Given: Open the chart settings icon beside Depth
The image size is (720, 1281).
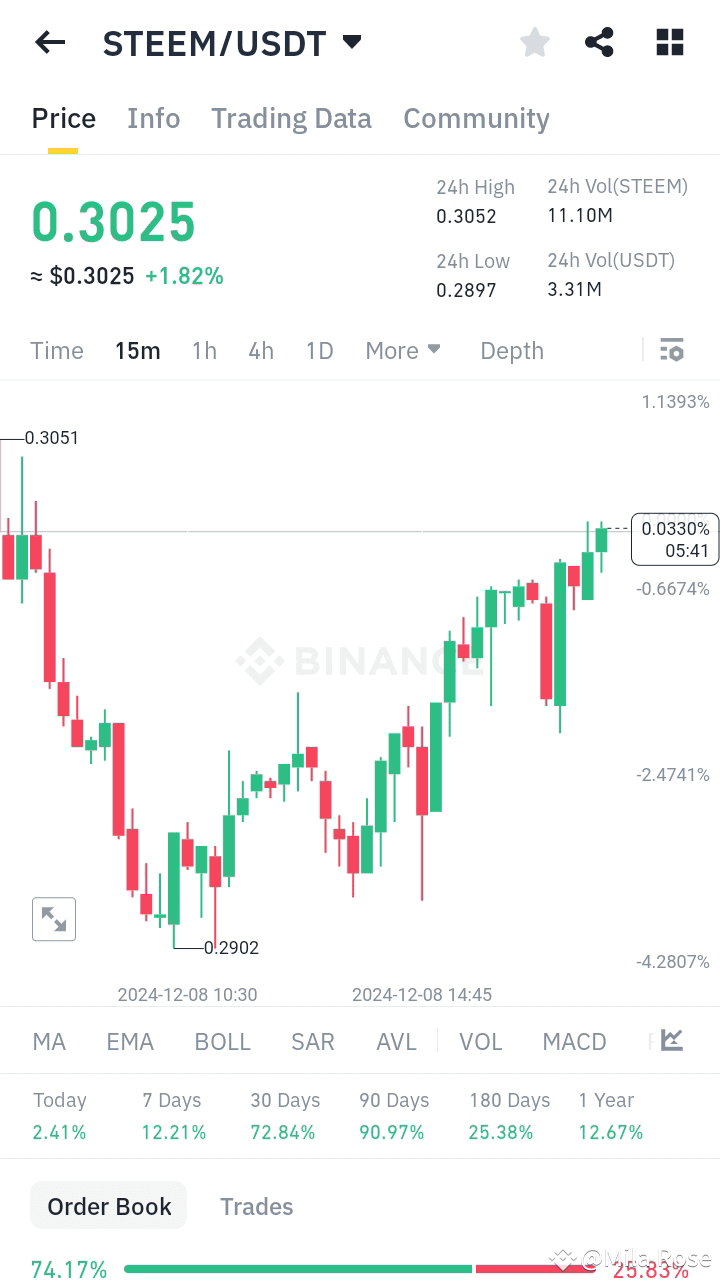Looking at the screenshot, I should tap(671, 349).
